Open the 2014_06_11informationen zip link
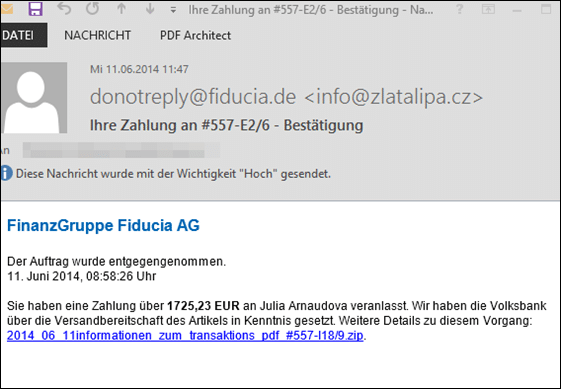Viewport: 561px width, 389px height. click(185, 336)
